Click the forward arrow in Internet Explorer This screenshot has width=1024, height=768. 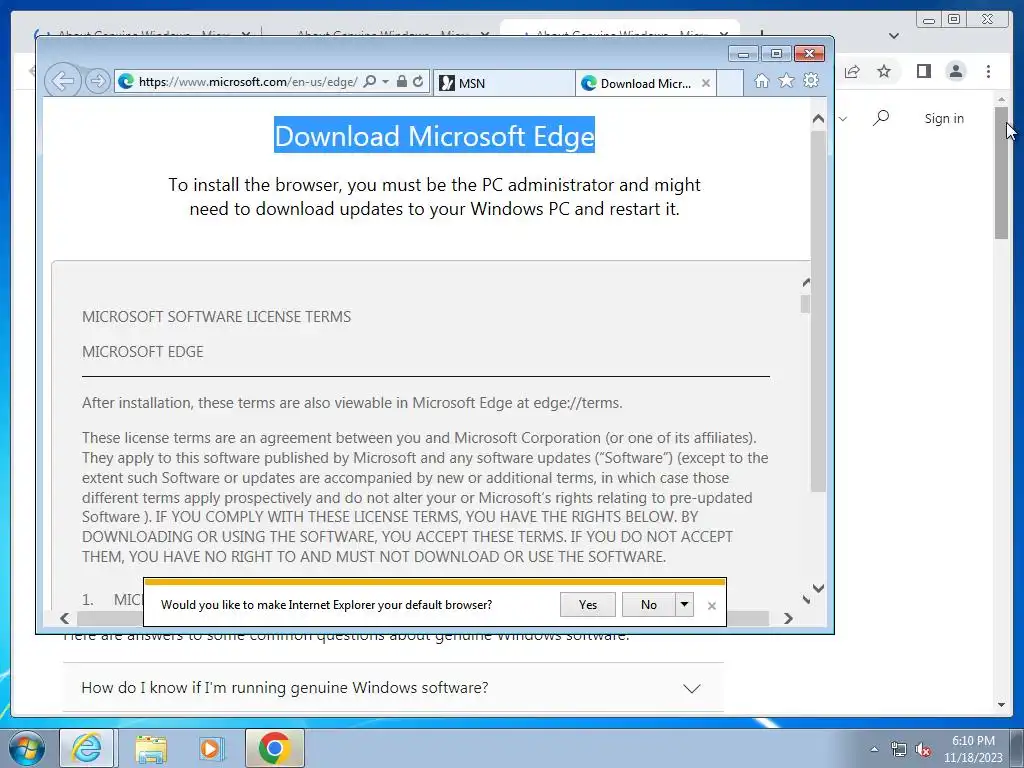[x=97, y=81]
